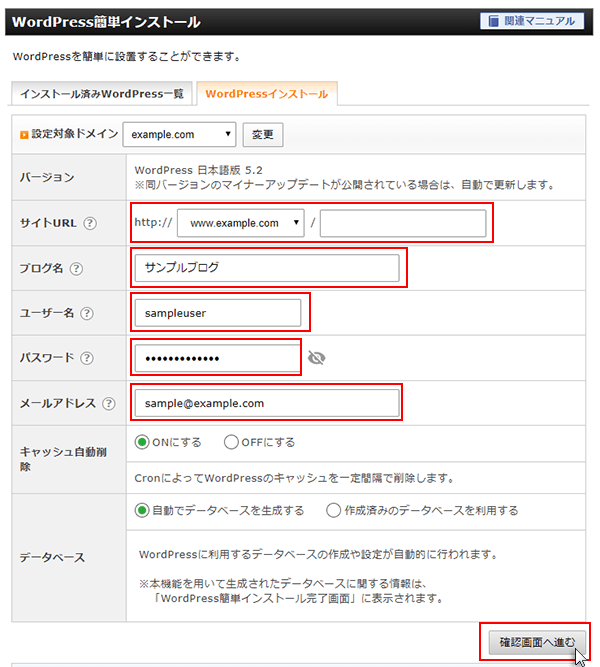Select the WordPressインストール tab

tap(267, 94)
